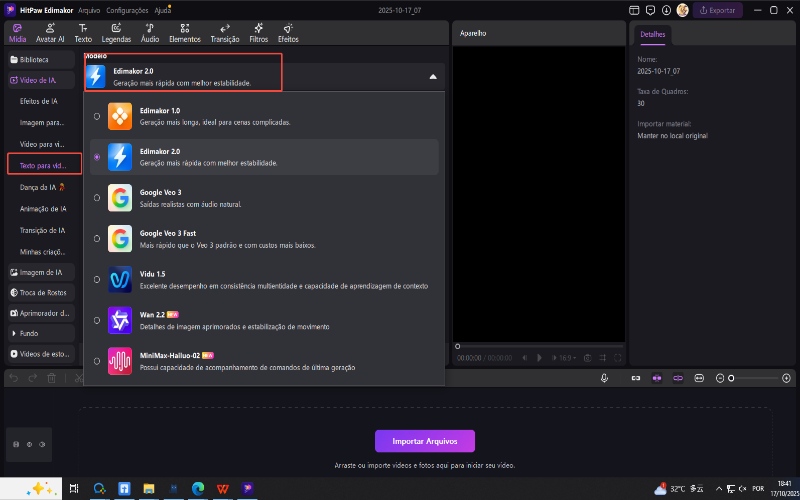Click the Exportar button

tap(717, 10)
